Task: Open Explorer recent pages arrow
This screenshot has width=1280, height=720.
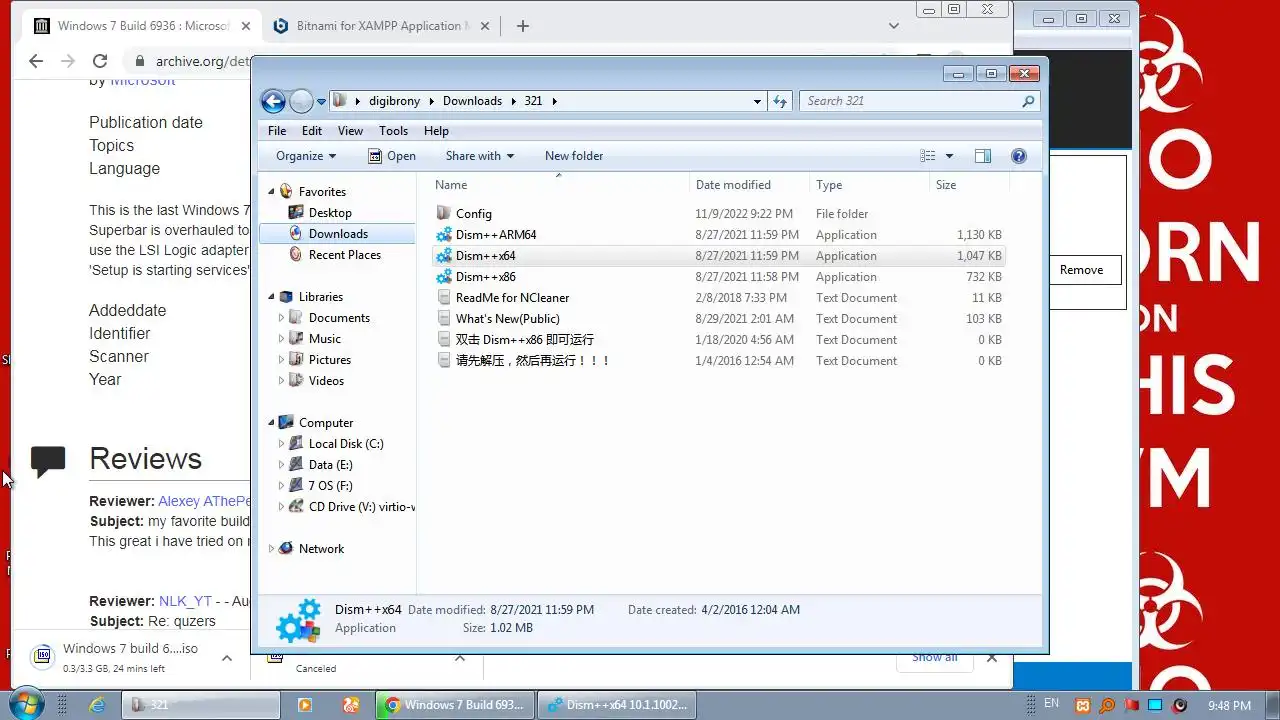Action: click(322, 101)
